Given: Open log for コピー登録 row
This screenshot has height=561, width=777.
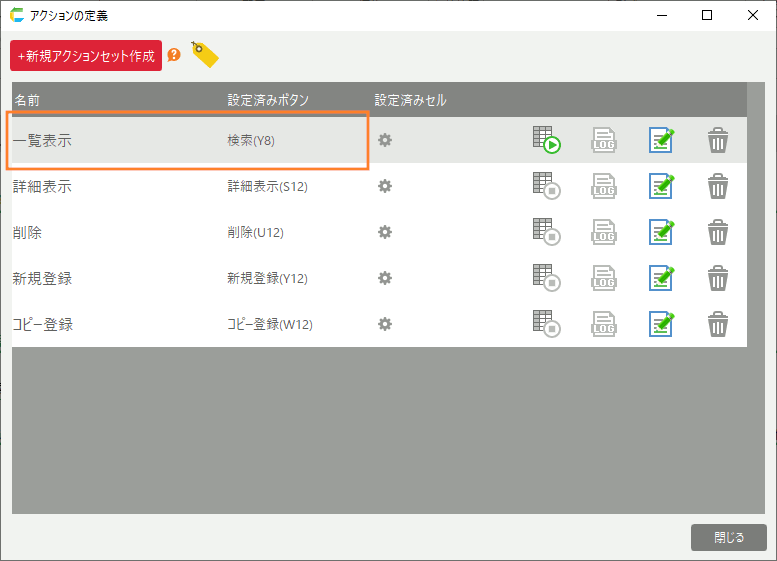Looking at the screenshot, I should point(603,324).
